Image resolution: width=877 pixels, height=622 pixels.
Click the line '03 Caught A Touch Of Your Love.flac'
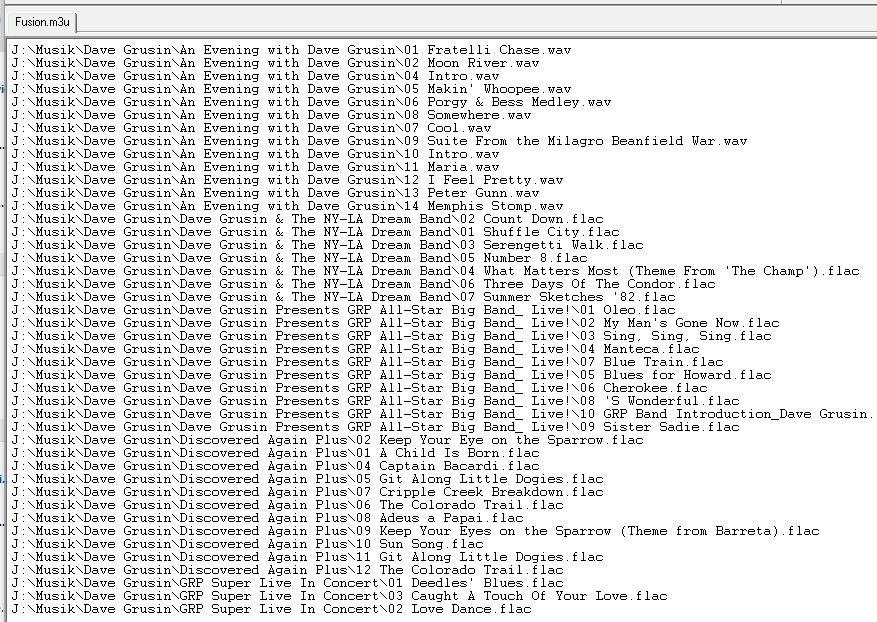point(340,596)
